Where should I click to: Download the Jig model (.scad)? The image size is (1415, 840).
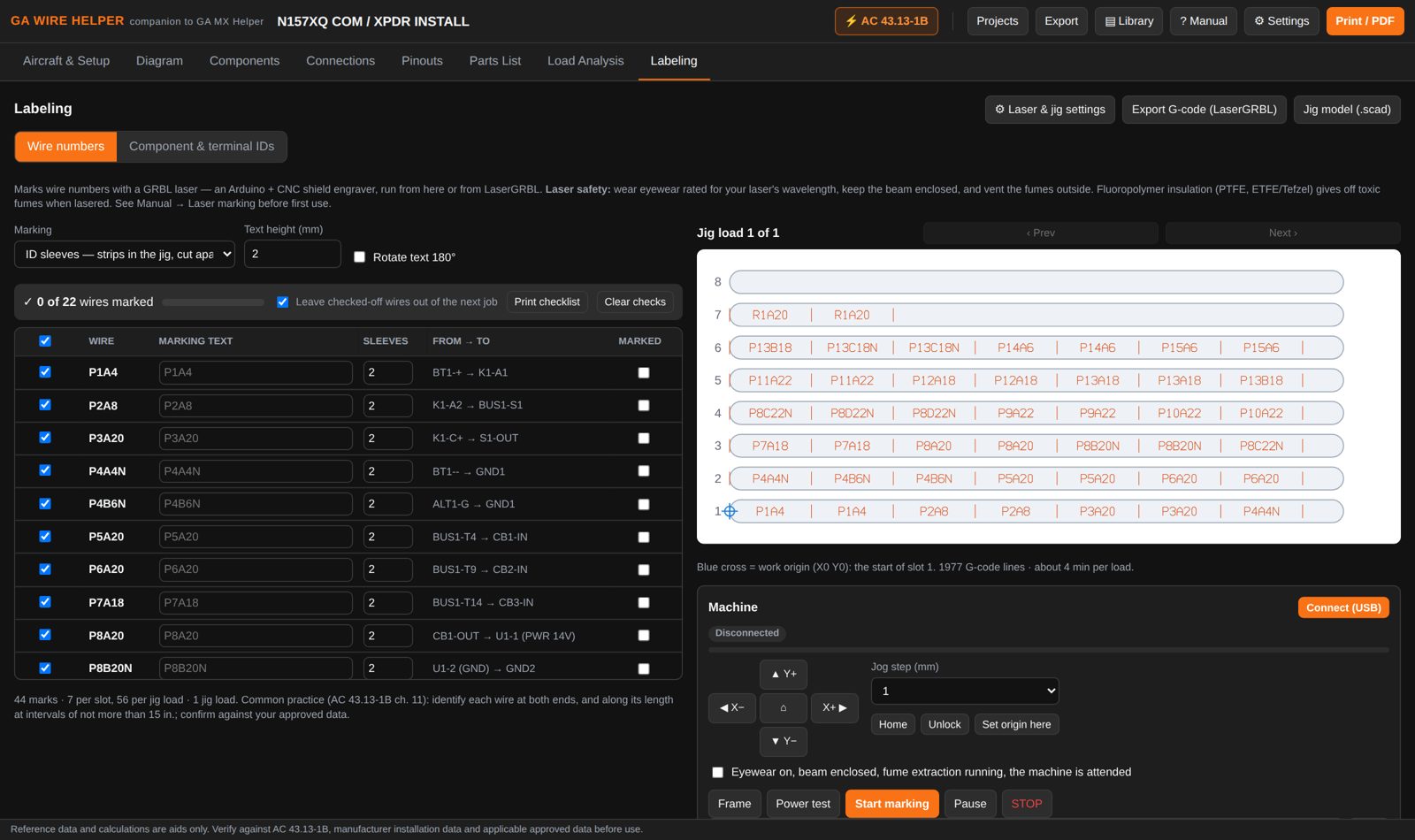point(1347,110)
